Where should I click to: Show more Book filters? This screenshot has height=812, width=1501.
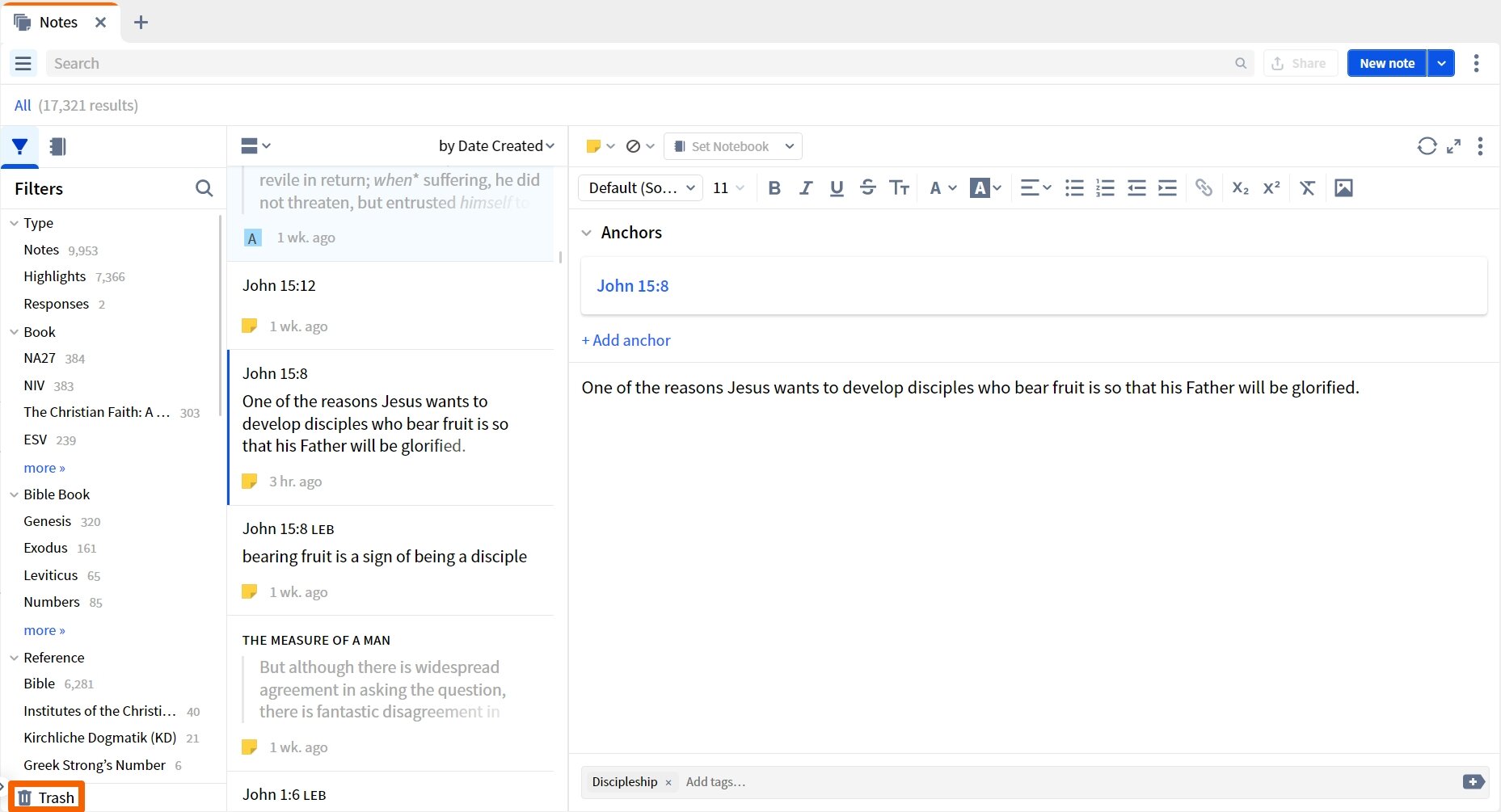pyautogui.click(x=44, y=468)
